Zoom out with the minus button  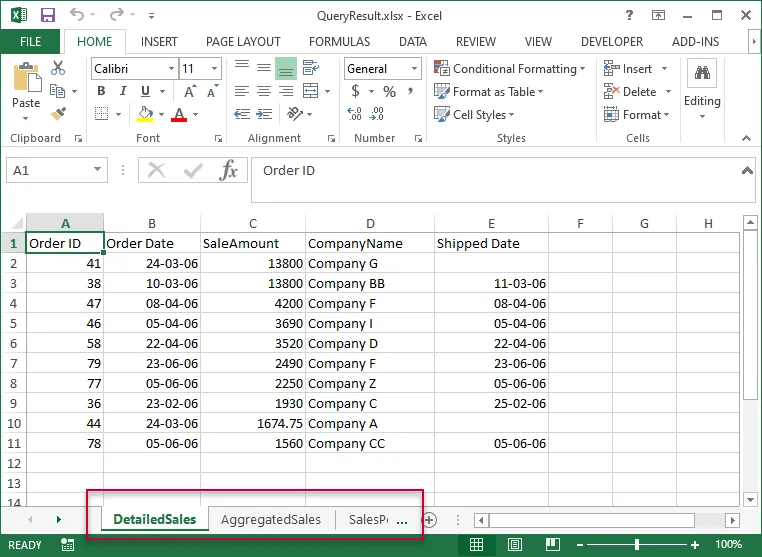coord(580,545)
